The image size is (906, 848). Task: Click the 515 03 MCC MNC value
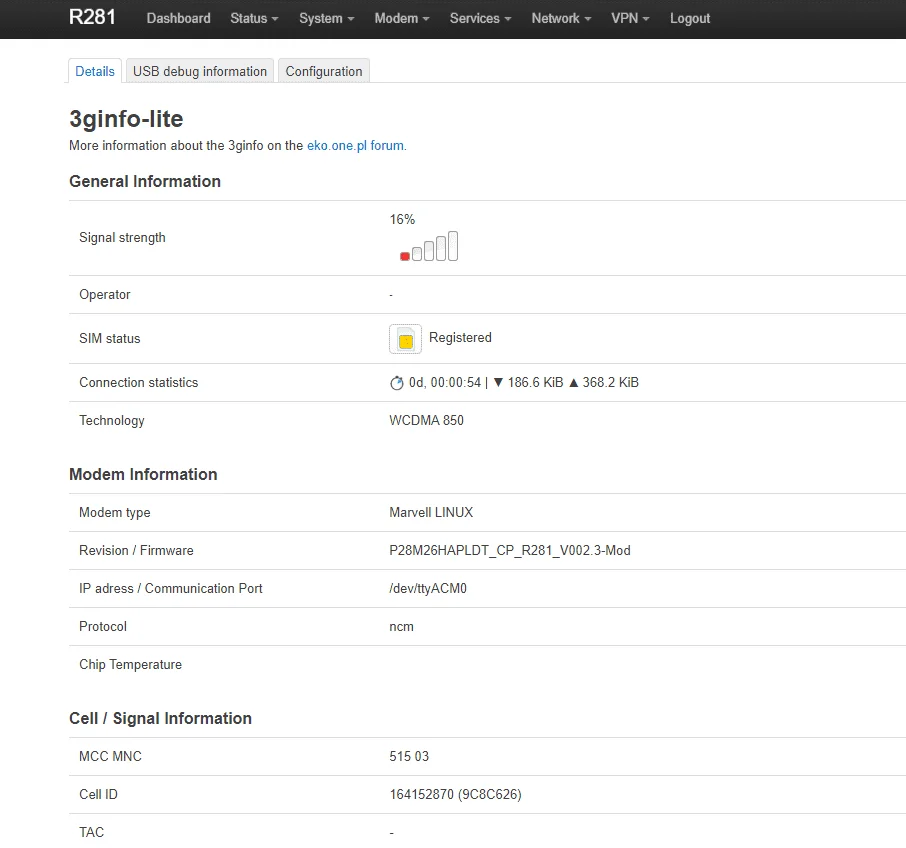409,757
